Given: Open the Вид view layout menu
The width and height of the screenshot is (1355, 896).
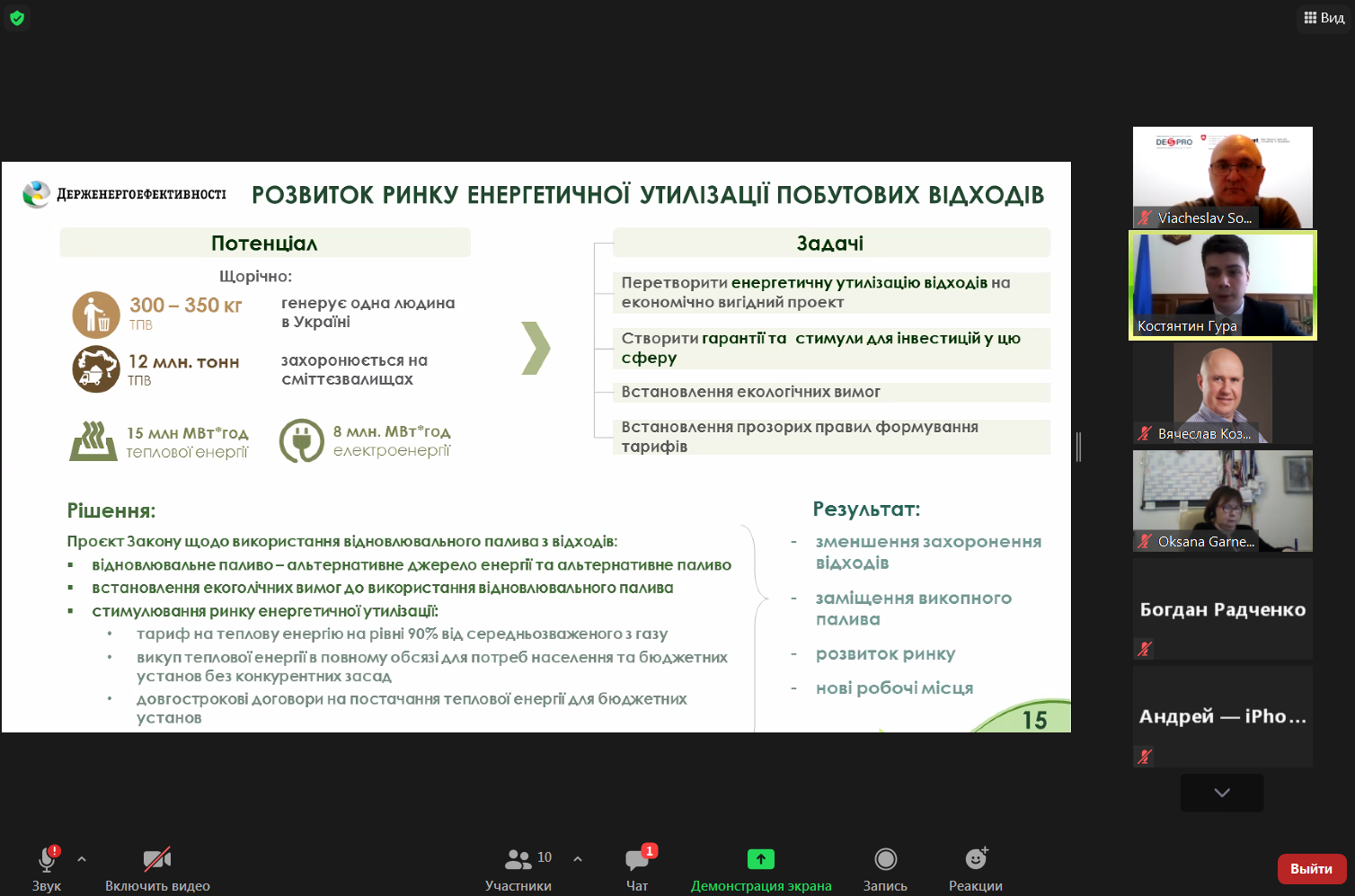Looking at the screenshot, I should coord(1324,18).
